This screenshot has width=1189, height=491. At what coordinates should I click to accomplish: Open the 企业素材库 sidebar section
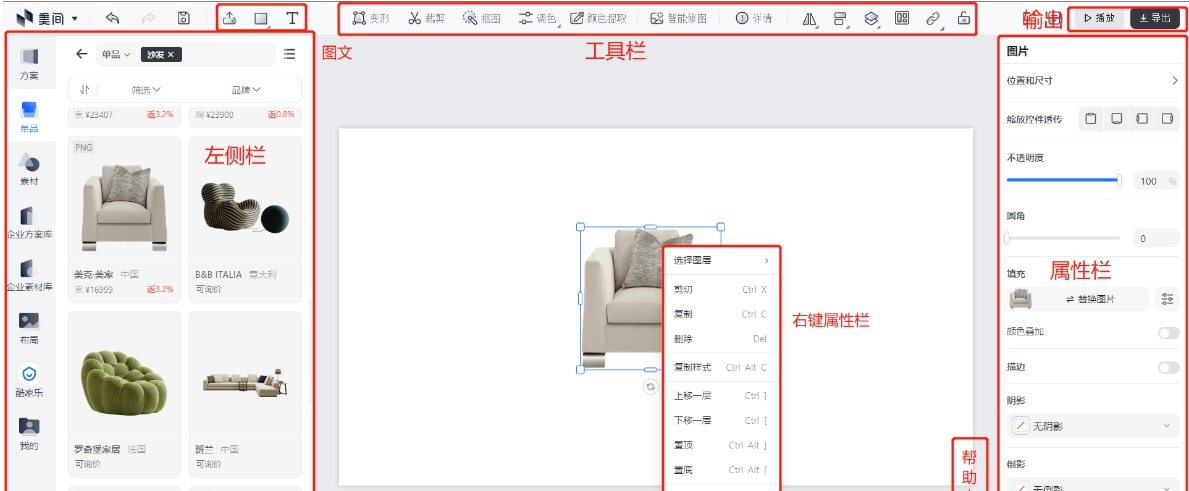29,275
